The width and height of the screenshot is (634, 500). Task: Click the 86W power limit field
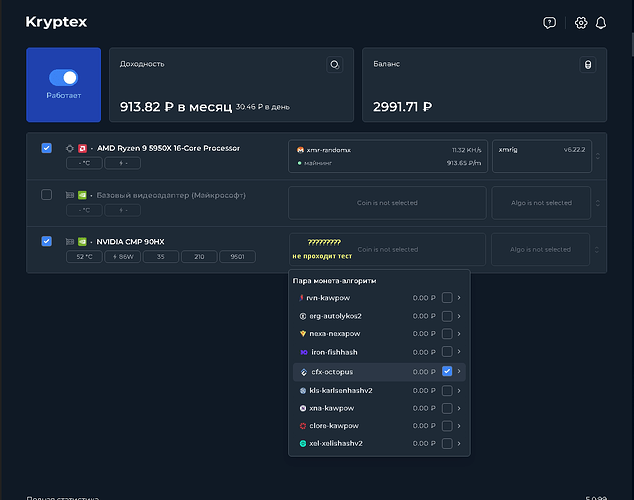(123, 257)
